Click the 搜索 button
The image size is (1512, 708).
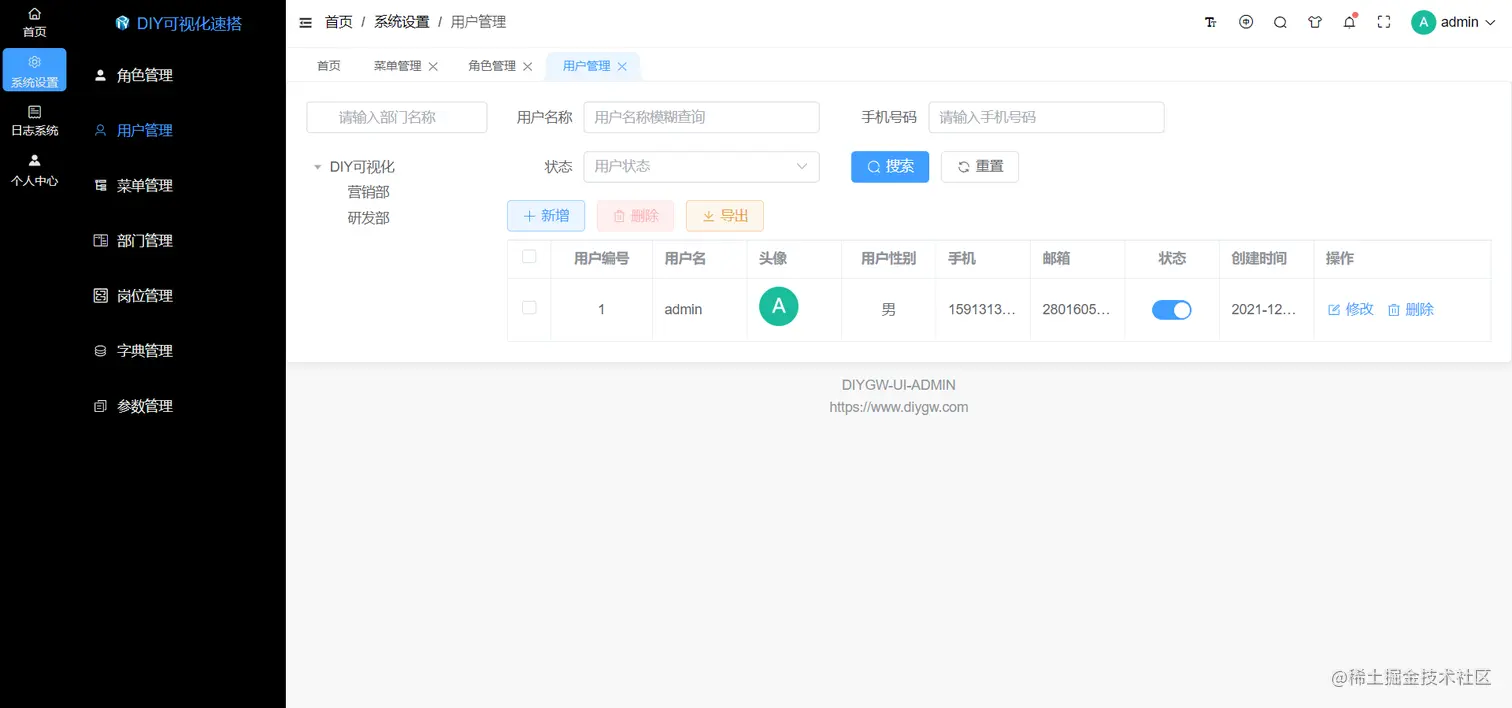[890, 167]
